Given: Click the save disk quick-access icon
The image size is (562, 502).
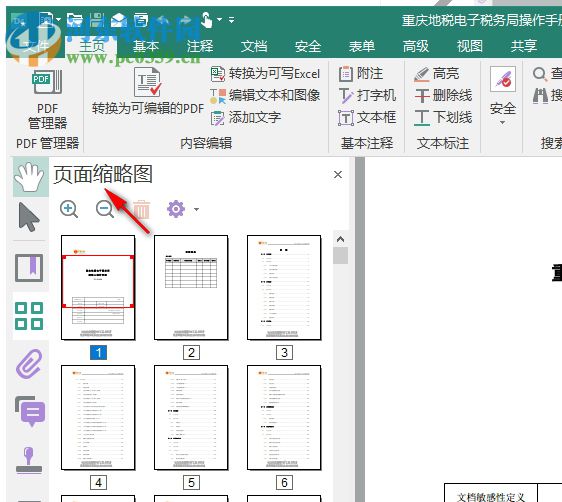Looking at the screenshot, I should click(97, 20).
